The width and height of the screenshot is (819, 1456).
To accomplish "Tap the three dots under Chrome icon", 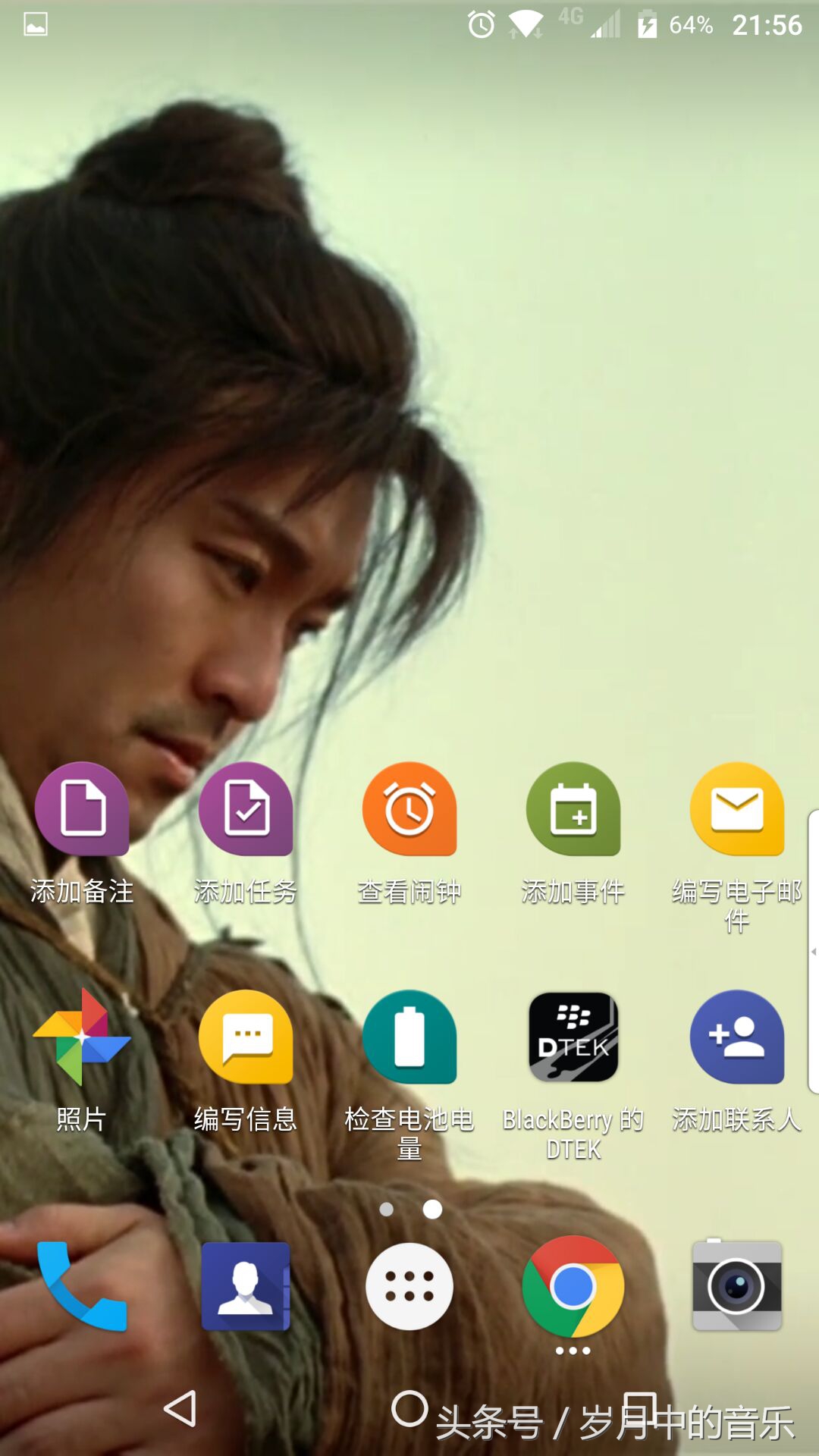I will pyautogui.click(x=573, y=1351).
